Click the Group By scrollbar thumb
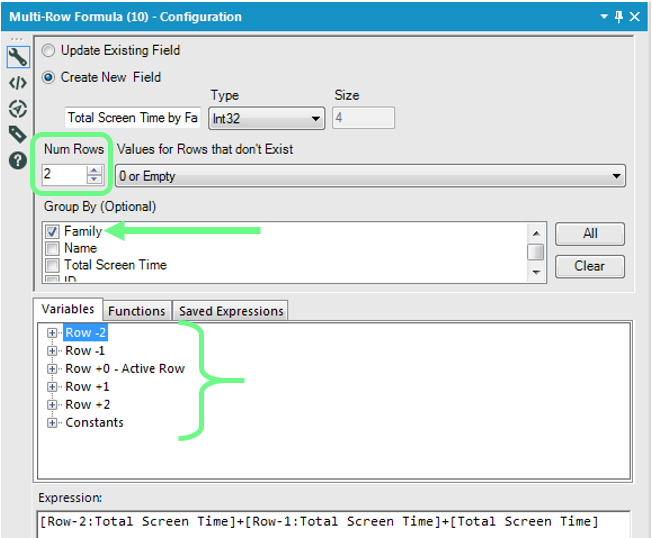652x538 pixels. point(536,252)
